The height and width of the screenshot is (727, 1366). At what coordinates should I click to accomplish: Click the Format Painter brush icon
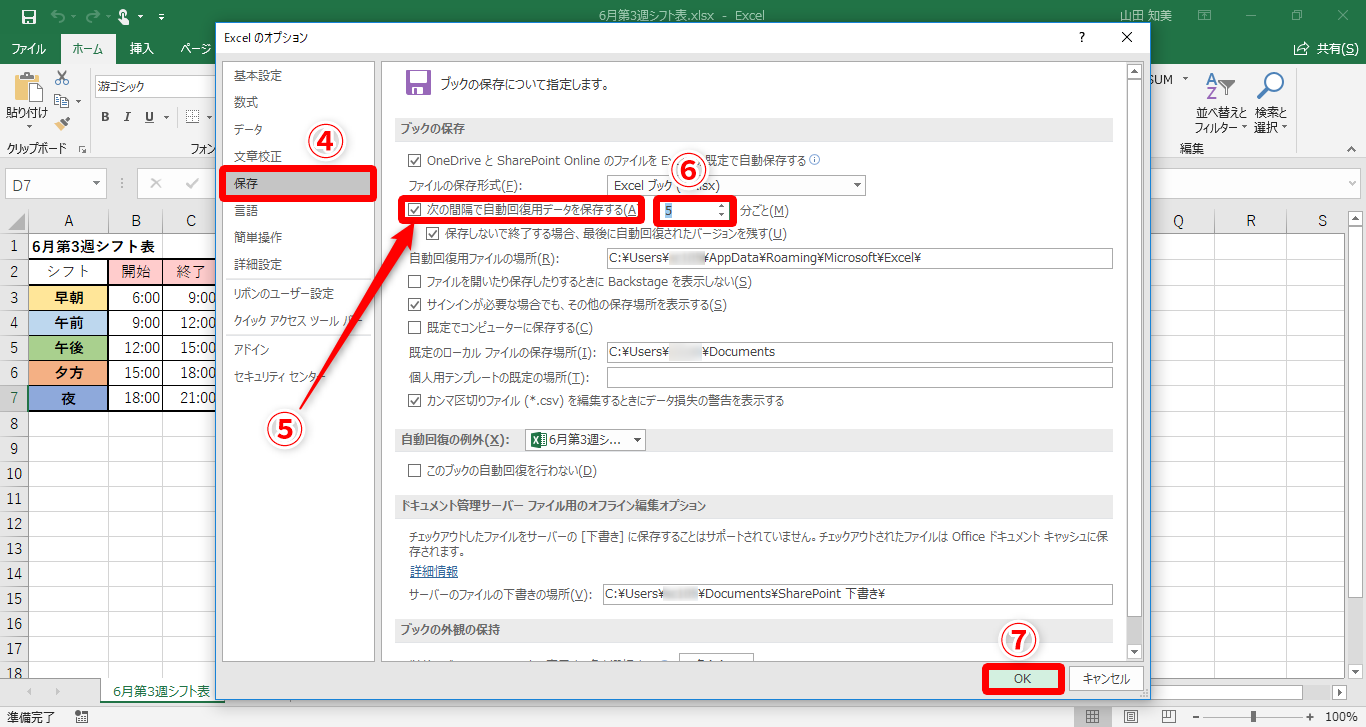62,123
